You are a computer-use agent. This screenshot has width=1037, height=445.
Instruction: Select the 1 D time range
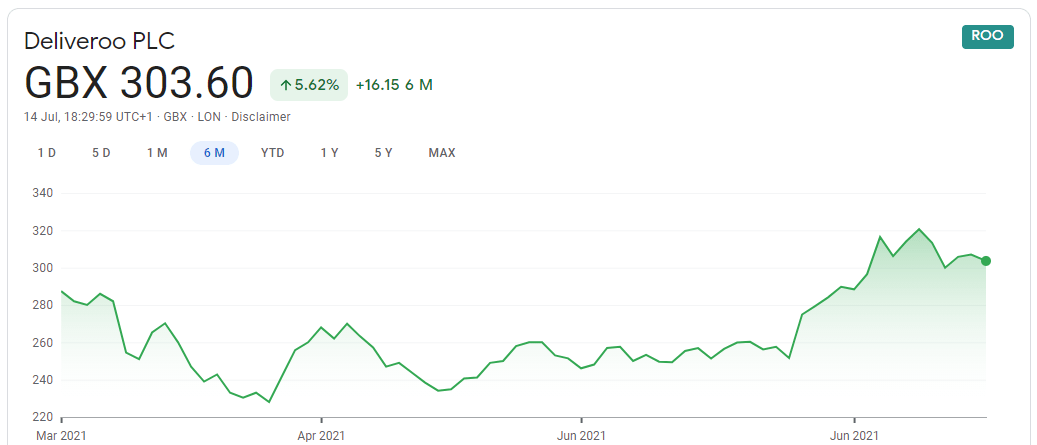46,153
